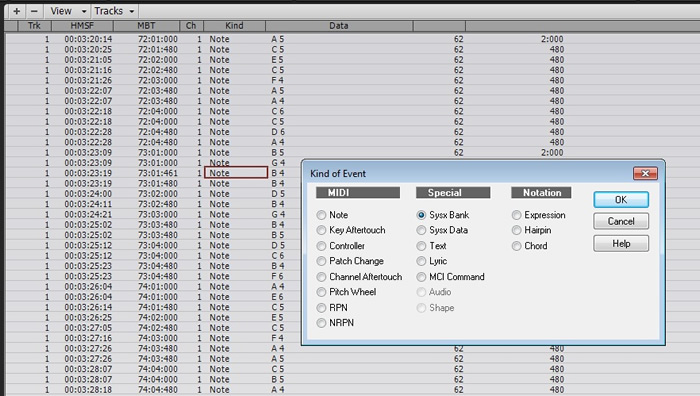Image resolution: width=700 pixels, height=396 pixels.
Task: Click MBT value 74:02:480
Action: point(157,328)
